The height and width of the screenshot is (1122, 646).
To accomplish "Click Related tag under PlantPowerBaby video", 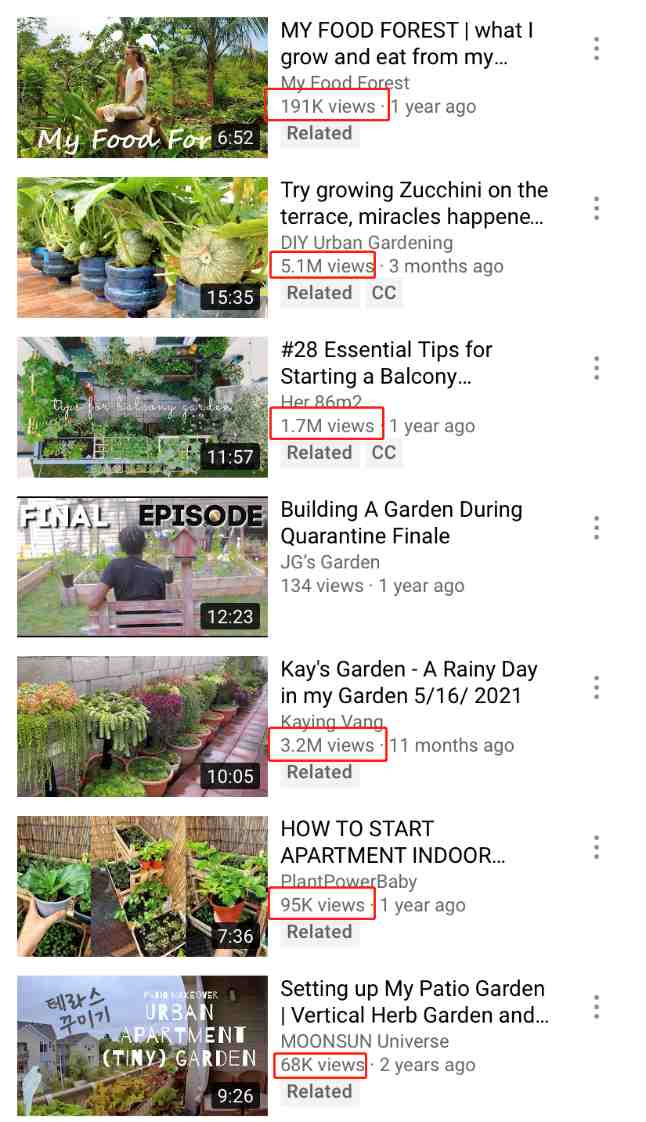I will click(x=320, y=932).
